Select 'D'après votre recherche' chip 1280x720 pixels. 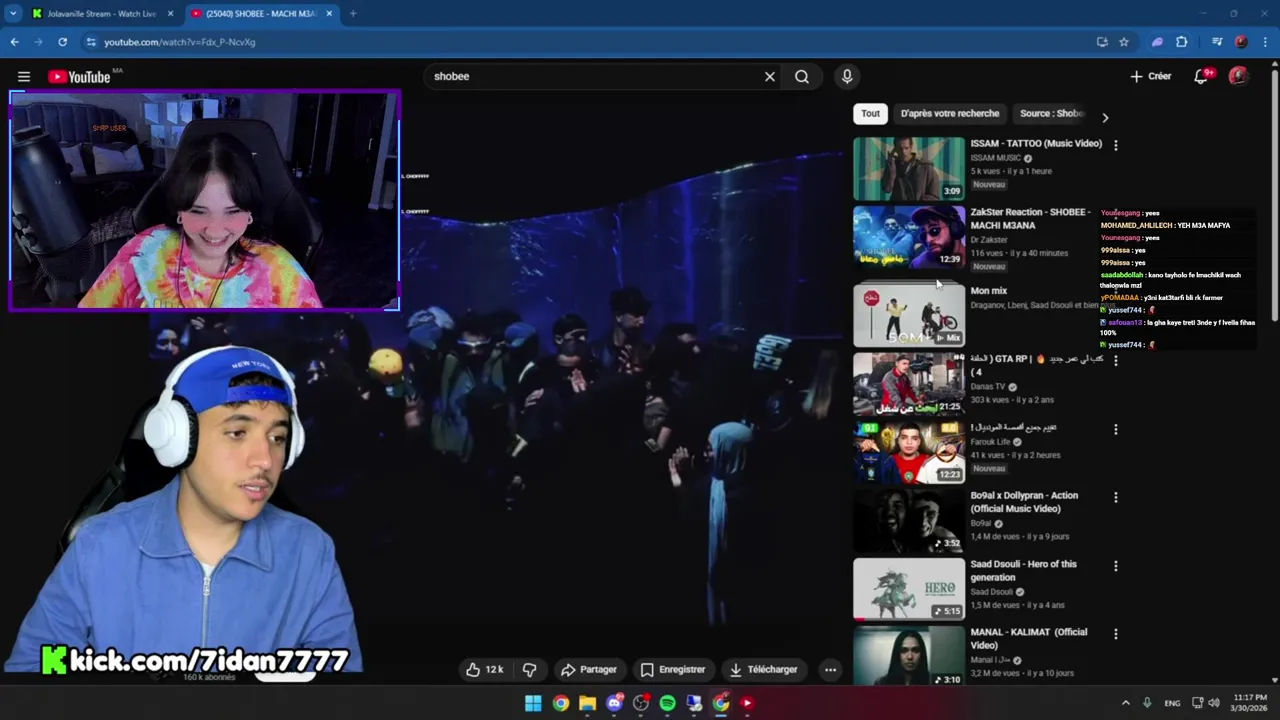click(949, 114)
